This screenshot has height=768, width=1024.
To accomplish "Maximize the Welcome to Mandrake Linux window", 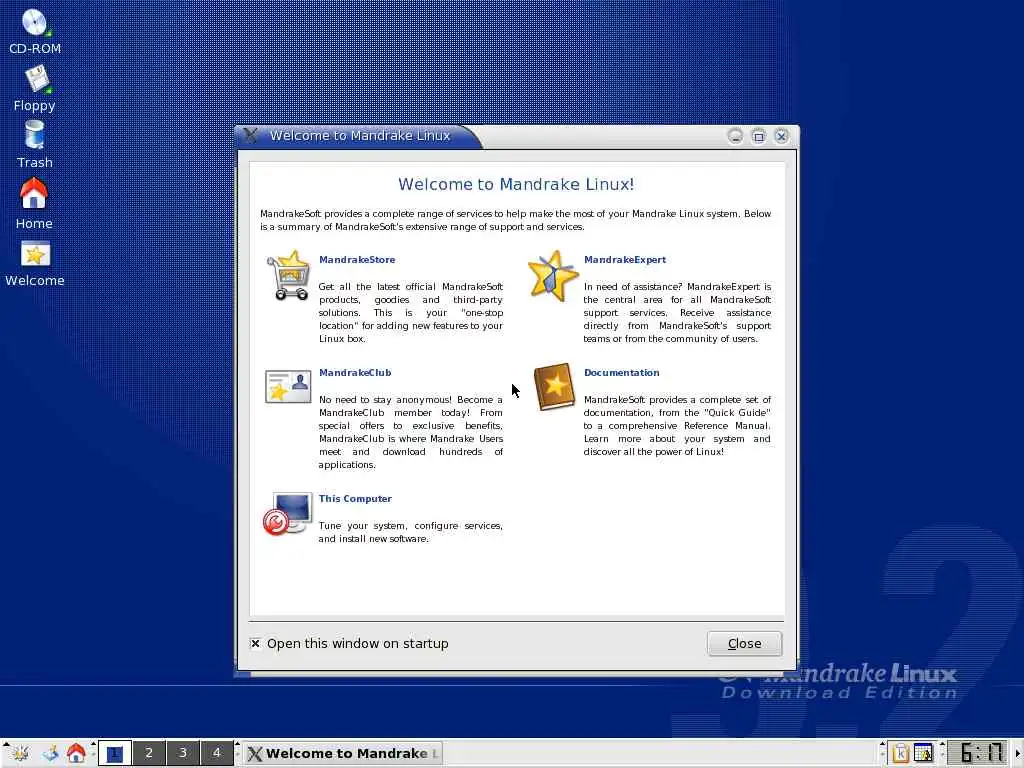I will 758,136.
